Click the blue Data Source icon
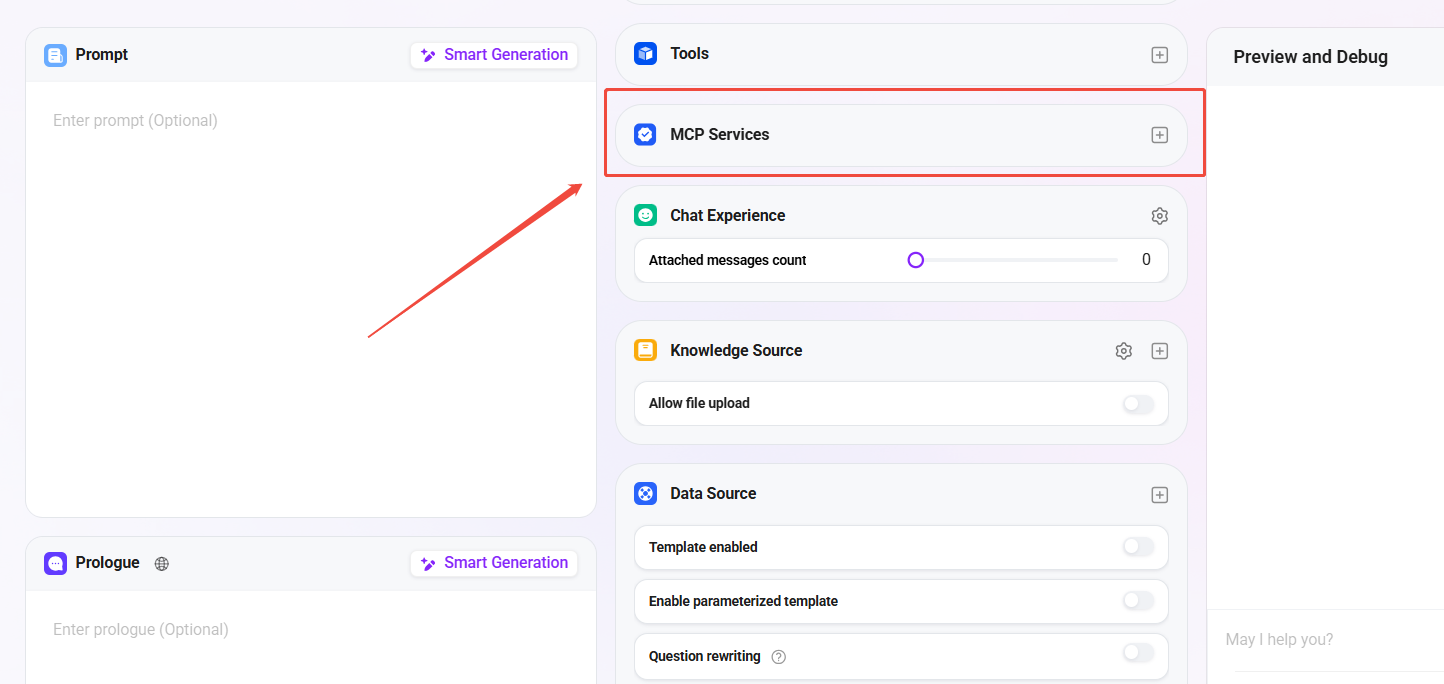This screenshot has height=684, width=1444. [x=645, y=494]
